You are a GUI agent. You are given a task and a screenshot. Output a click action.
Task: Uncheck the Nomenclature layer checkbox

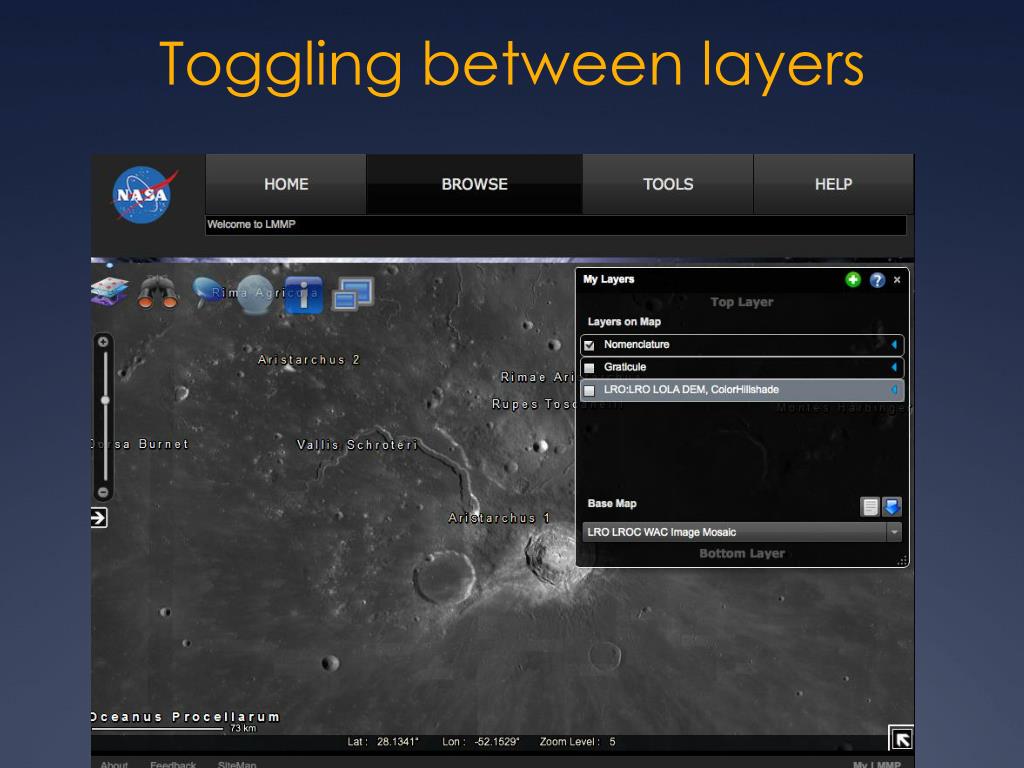click(x=590, y=345)
